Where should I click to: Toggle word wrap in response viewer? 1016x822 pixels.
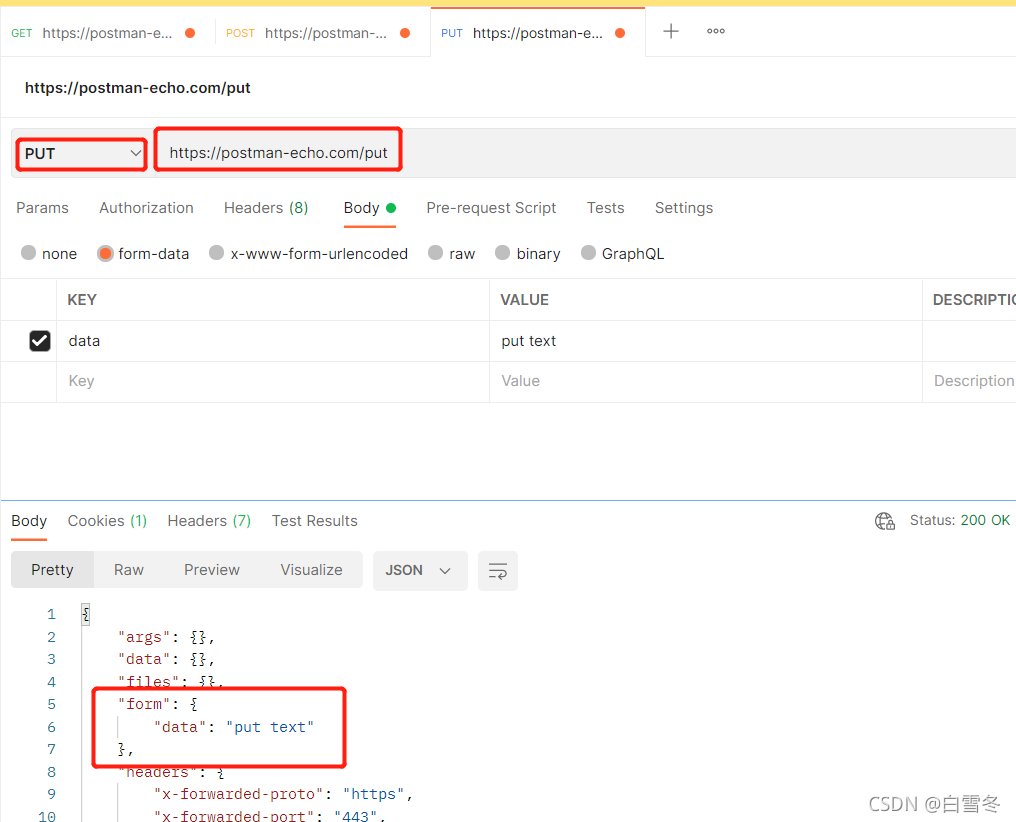coord(498,571)
